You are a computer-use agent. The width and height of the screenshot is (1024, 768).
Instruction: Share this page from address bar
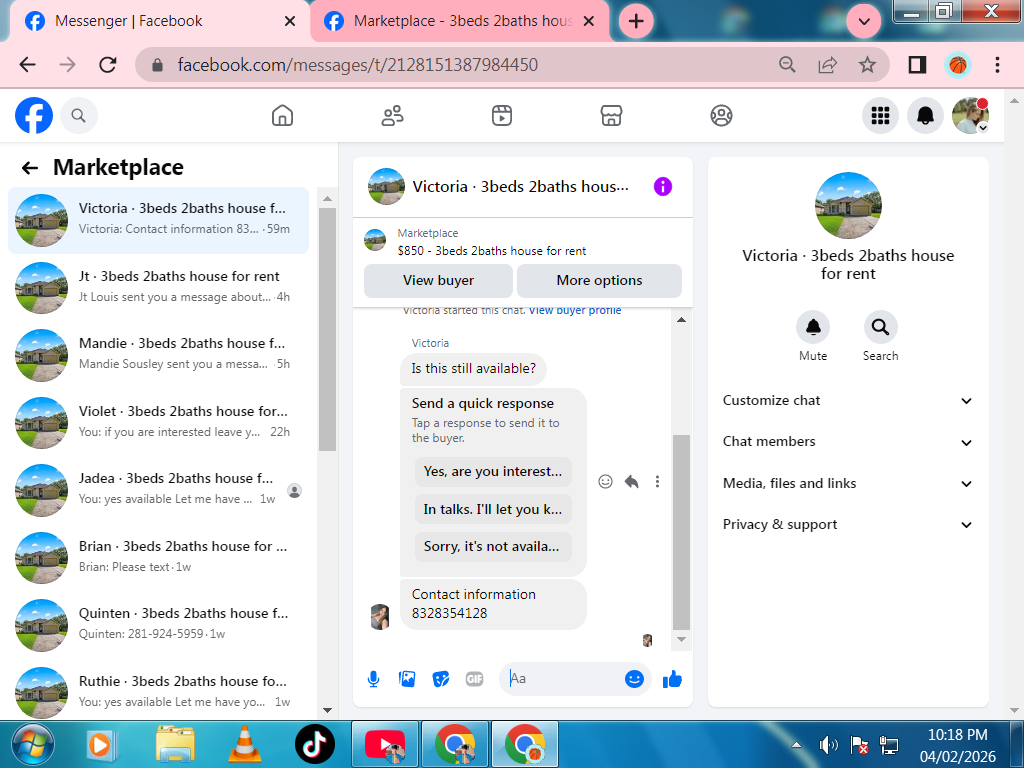tap(827, 65)
